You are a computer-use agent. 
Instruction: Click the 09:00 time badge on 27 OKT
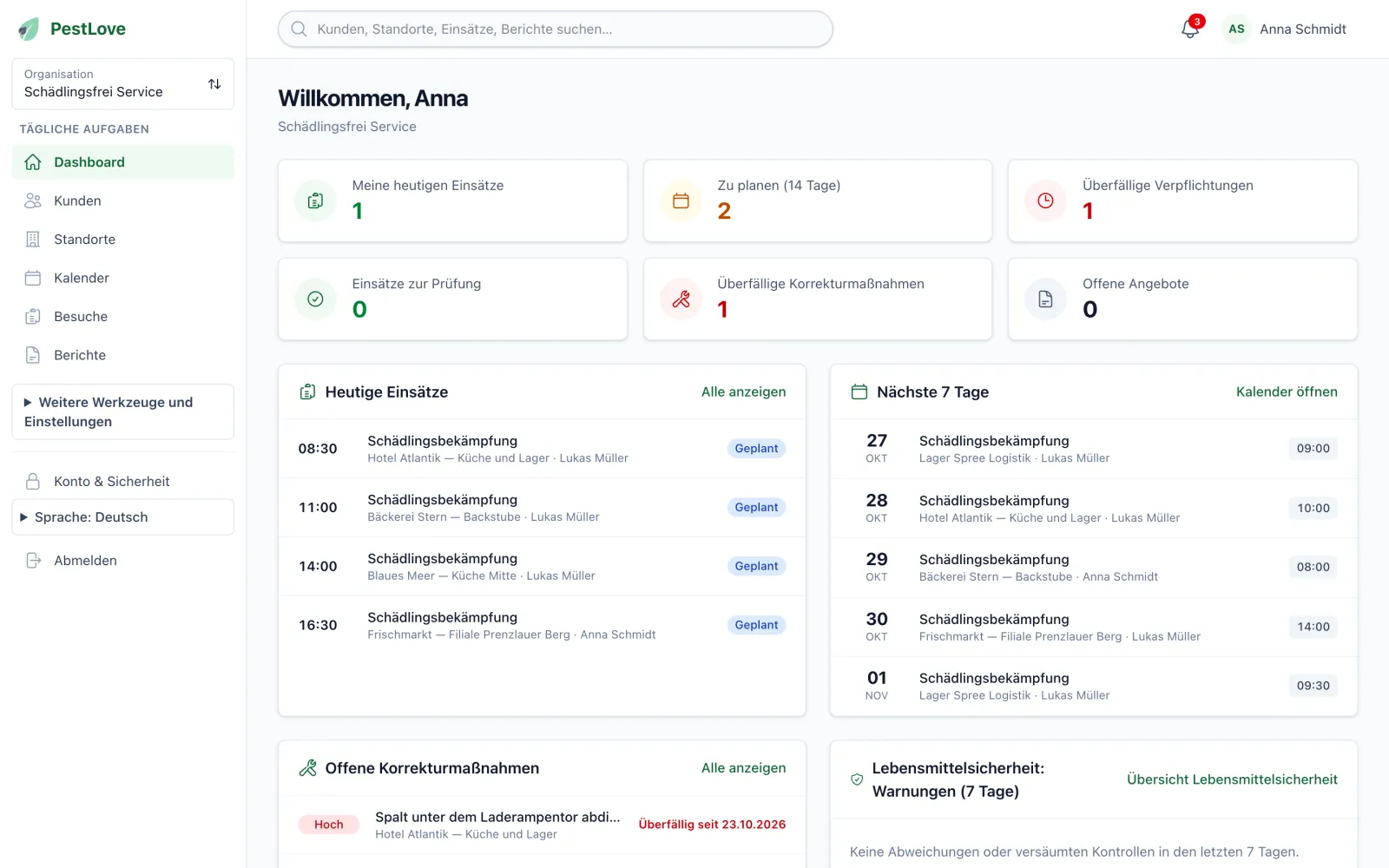click(1313, 449)
